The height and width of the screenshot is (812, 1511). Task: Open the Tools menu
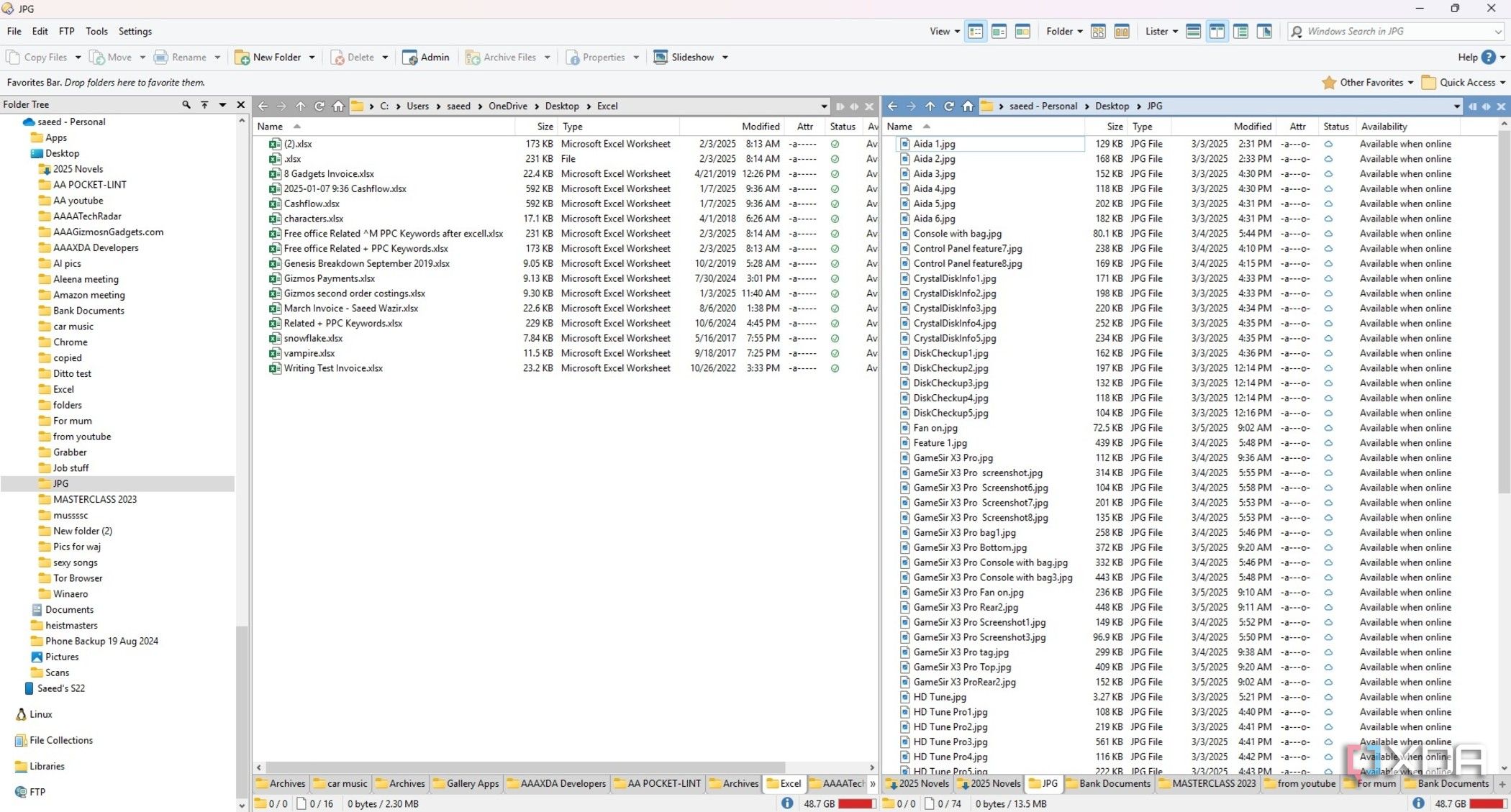pos(96,32)
